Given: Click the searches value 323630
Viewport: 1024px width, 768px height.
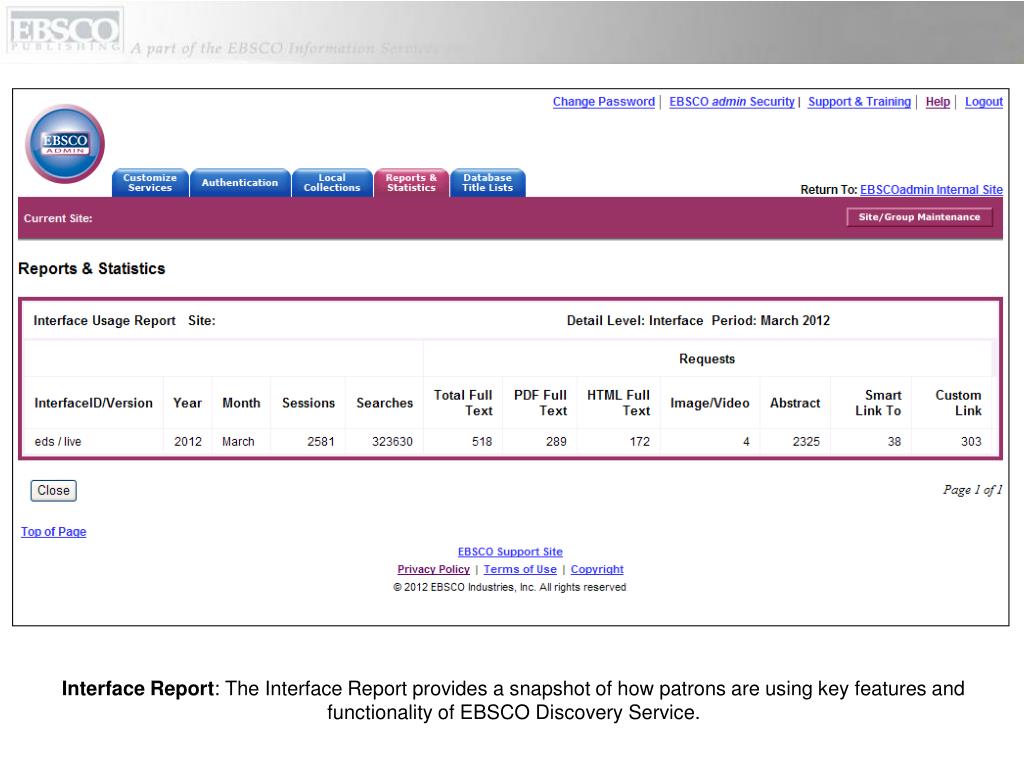Looking at the screenshot, I should [x=392, y=441].
